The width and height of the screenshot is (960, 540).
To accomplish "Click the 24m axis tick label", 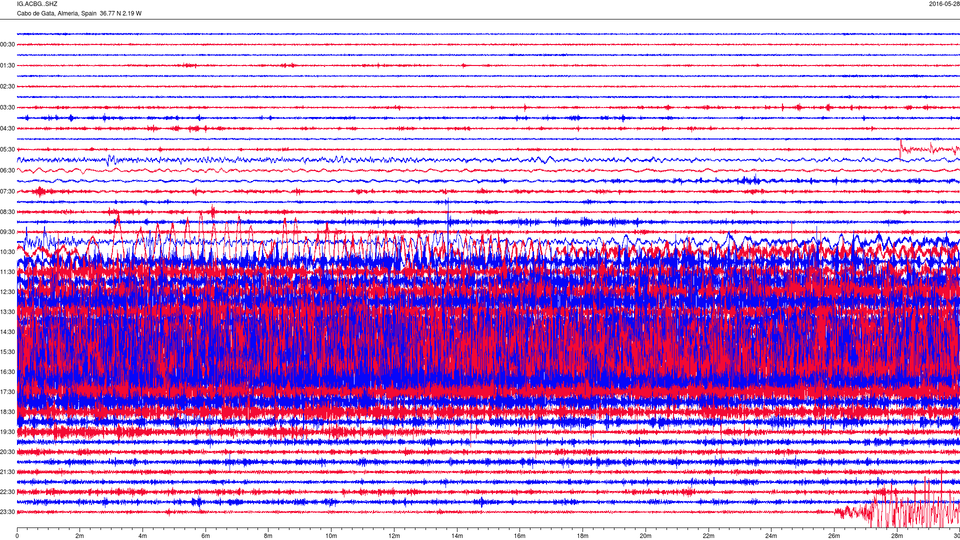I will click(771, 536).
